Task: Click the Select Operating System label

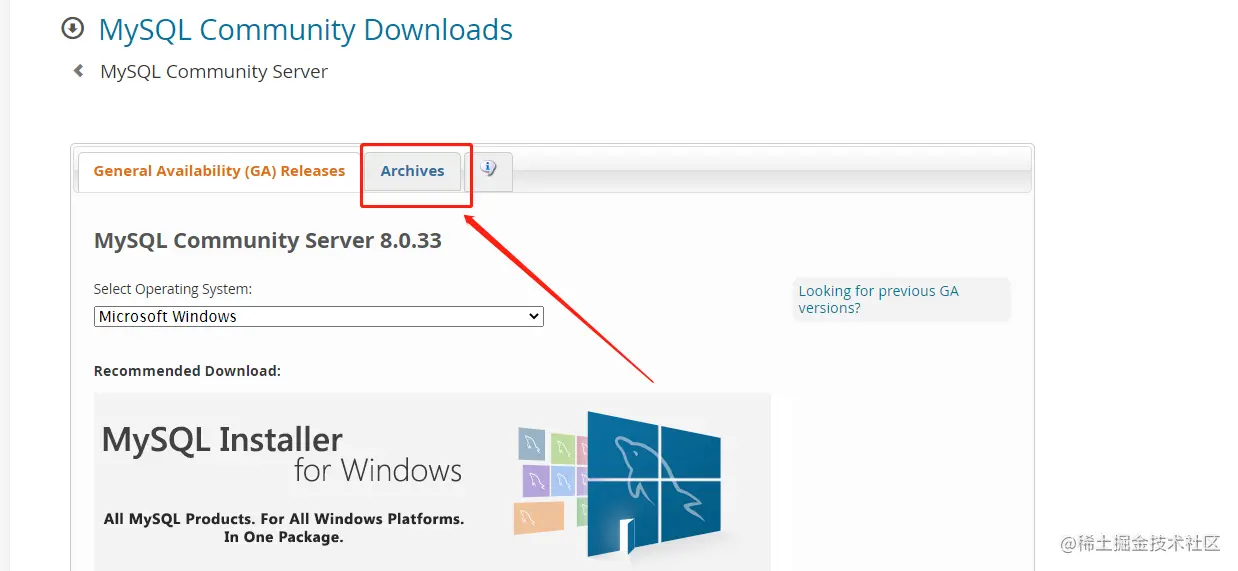Action: point(173,289)
